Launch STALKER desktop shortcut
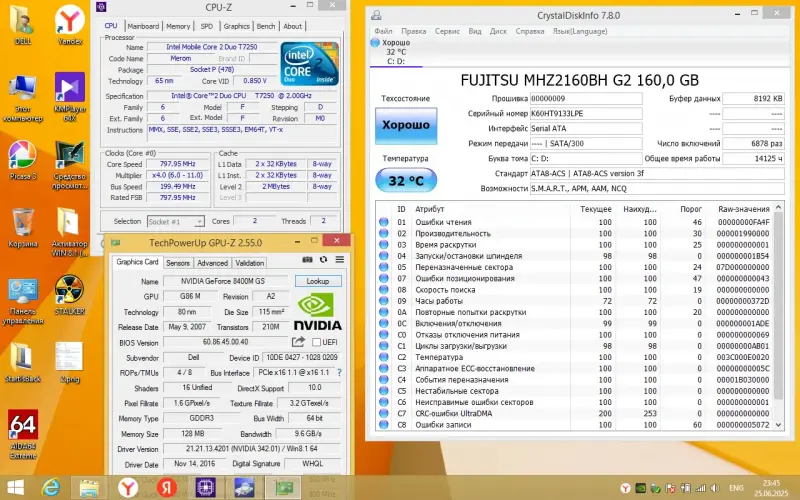This screenshot has height=500, width=800. tap(70, 295)
